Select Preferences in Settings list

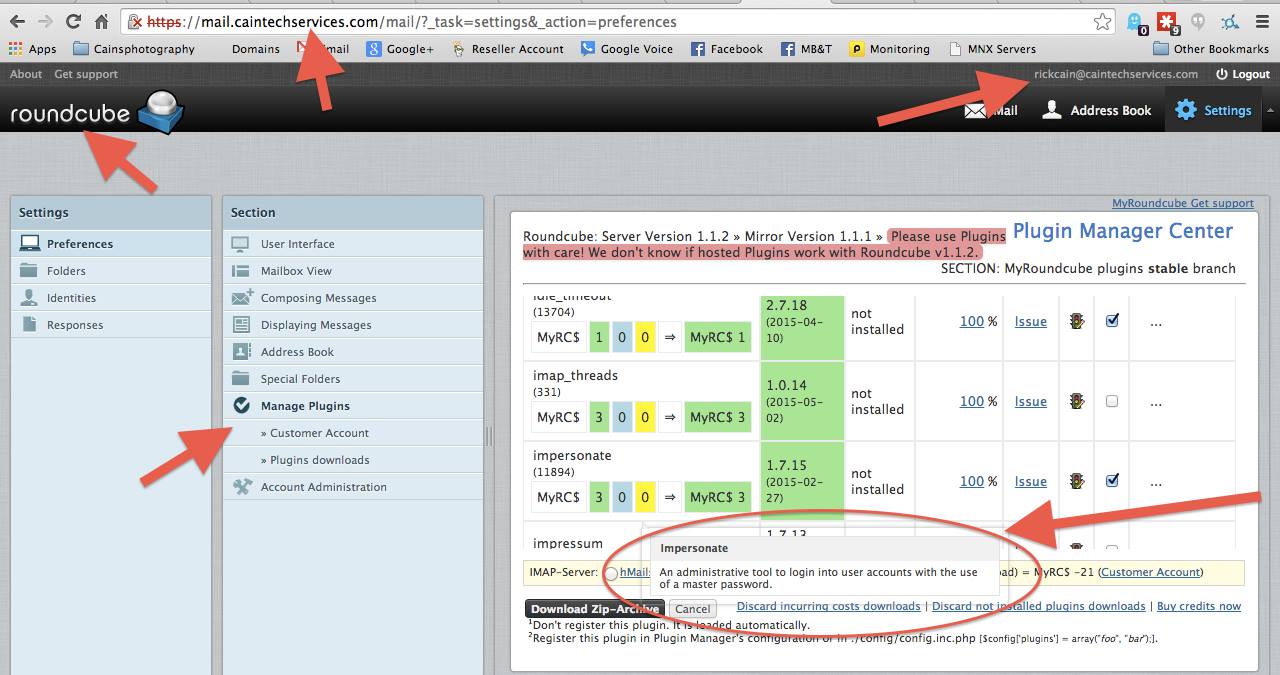tap(111, 244)
